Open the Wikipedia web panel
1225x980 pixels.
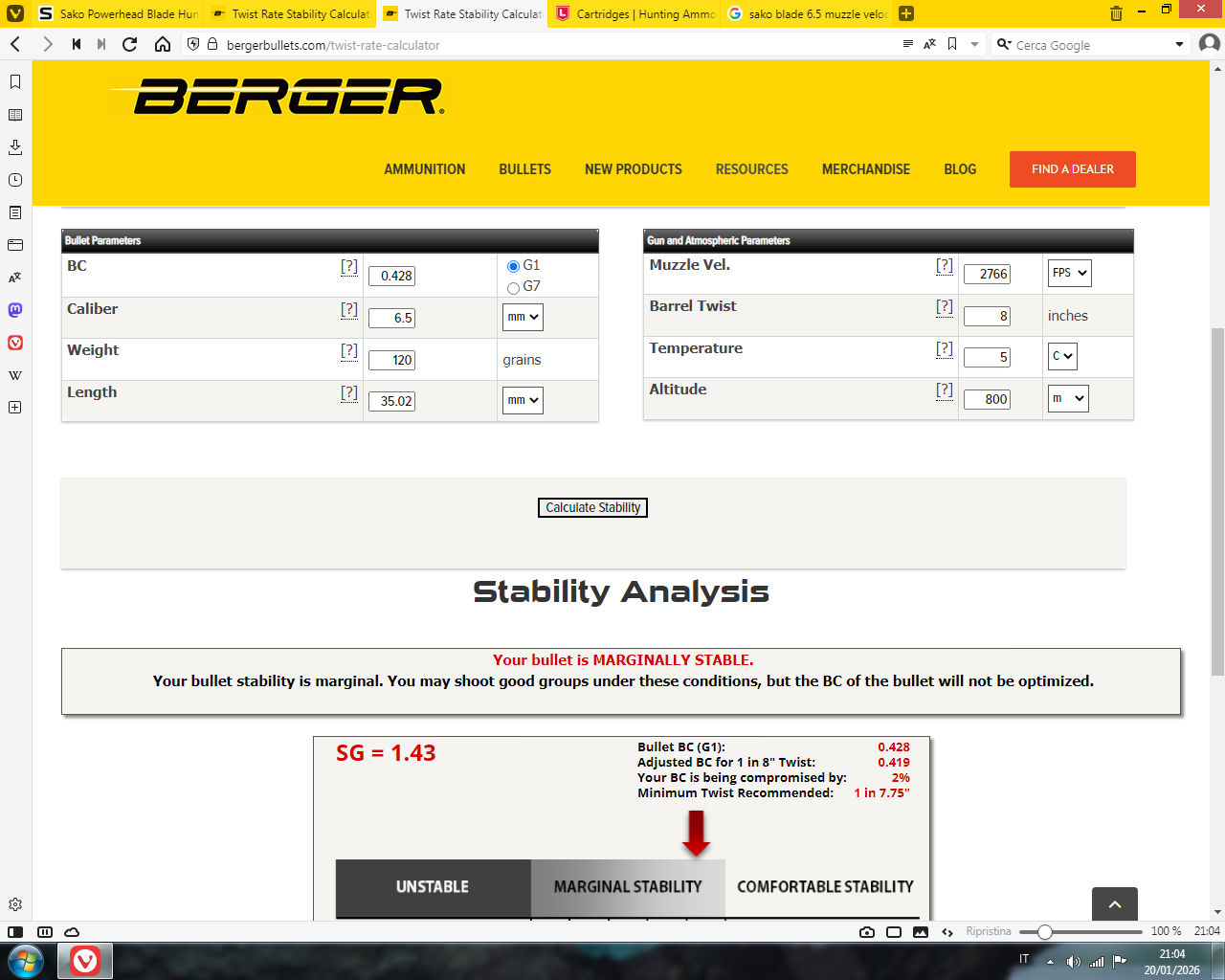(15, 375)
